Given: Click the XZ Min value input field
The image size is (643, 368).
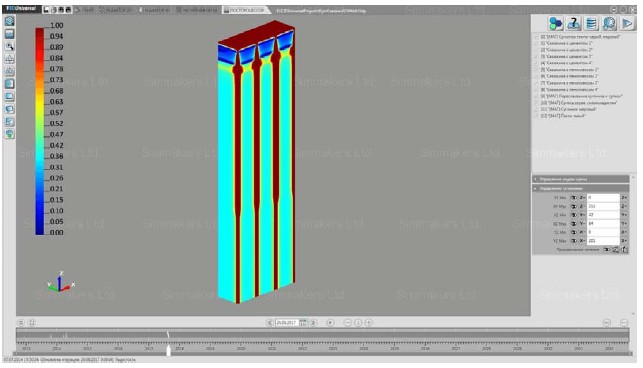Looking at the screenshot, I should (x=603, y=215).
